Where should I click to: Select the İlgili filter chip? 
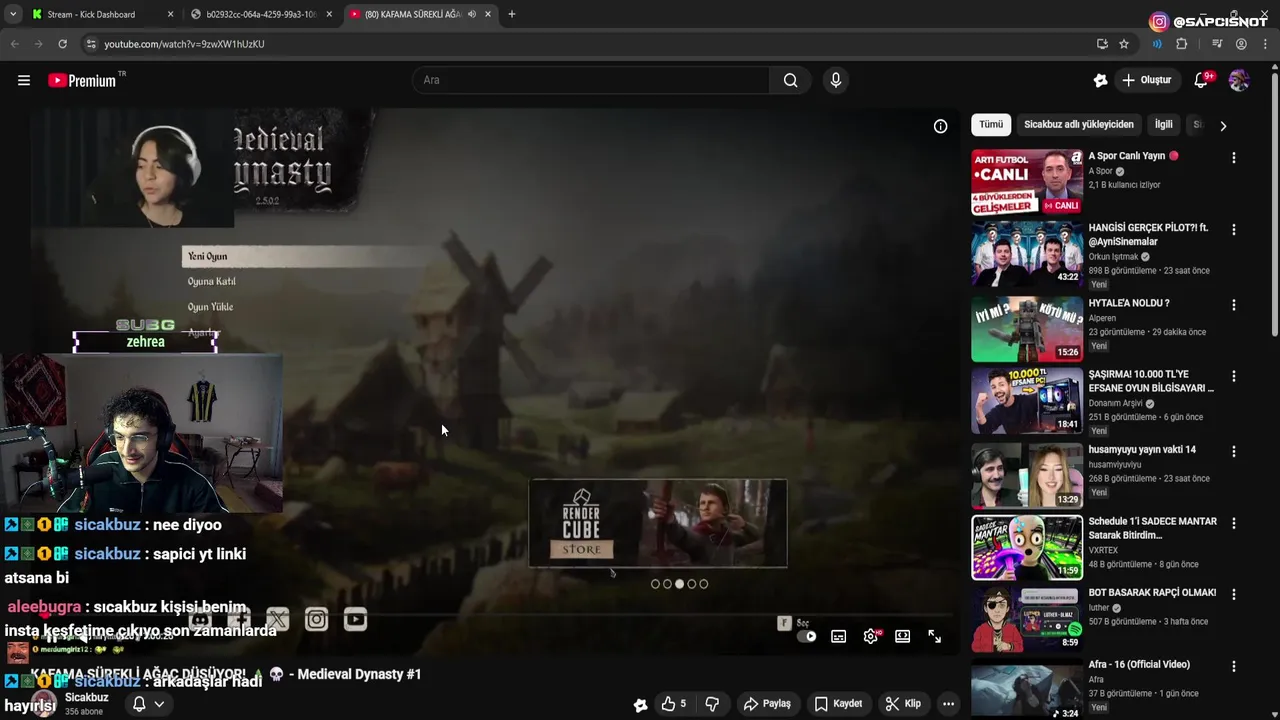[x=1163, y=125]
